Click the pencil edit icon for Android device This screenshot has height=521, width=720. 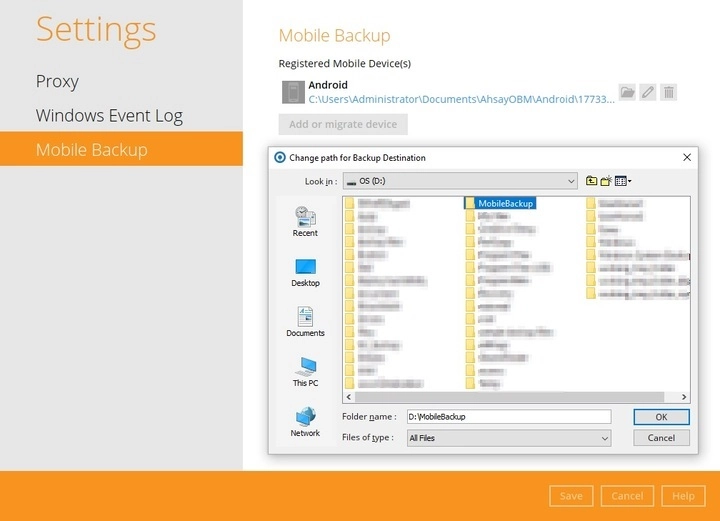pos(648,92)
